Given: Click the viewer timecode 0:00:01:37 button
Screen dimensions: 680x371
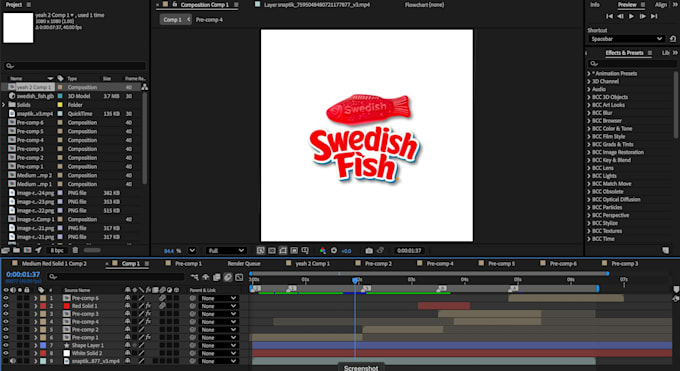Looking at the screenshot, I should click(409, 250).
